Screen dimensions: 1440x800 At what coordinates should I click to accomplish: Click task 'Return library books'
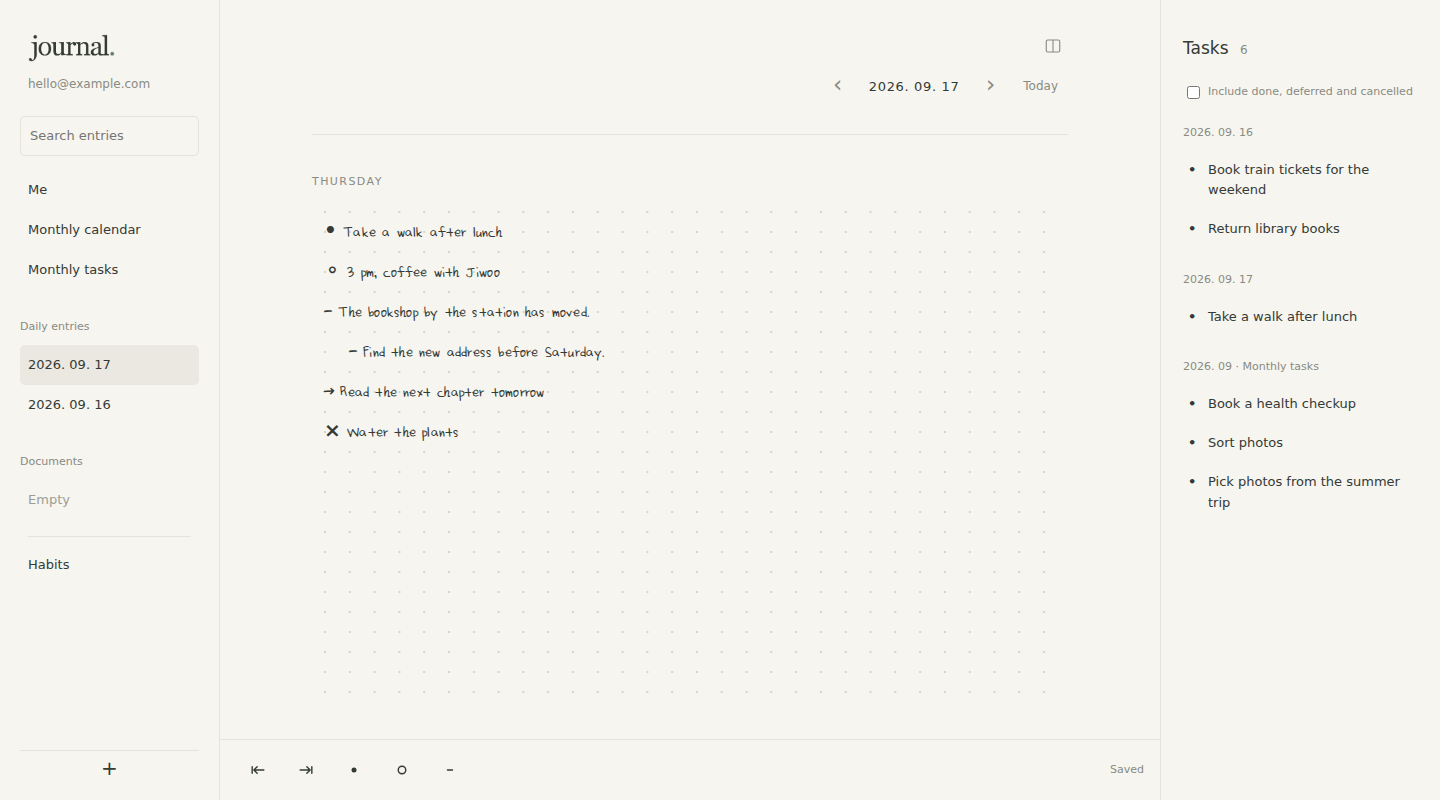click(x=1274, y=229)
